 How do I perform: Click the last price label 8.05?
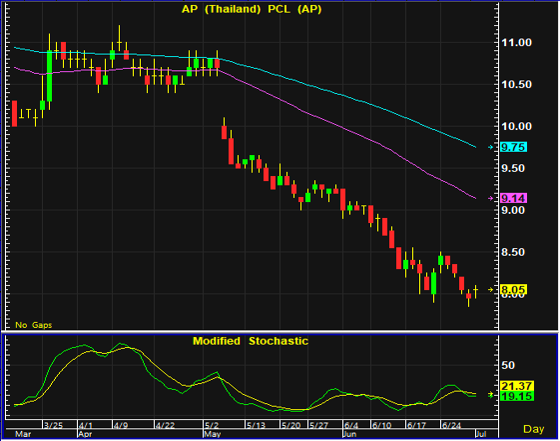point(513,290)
